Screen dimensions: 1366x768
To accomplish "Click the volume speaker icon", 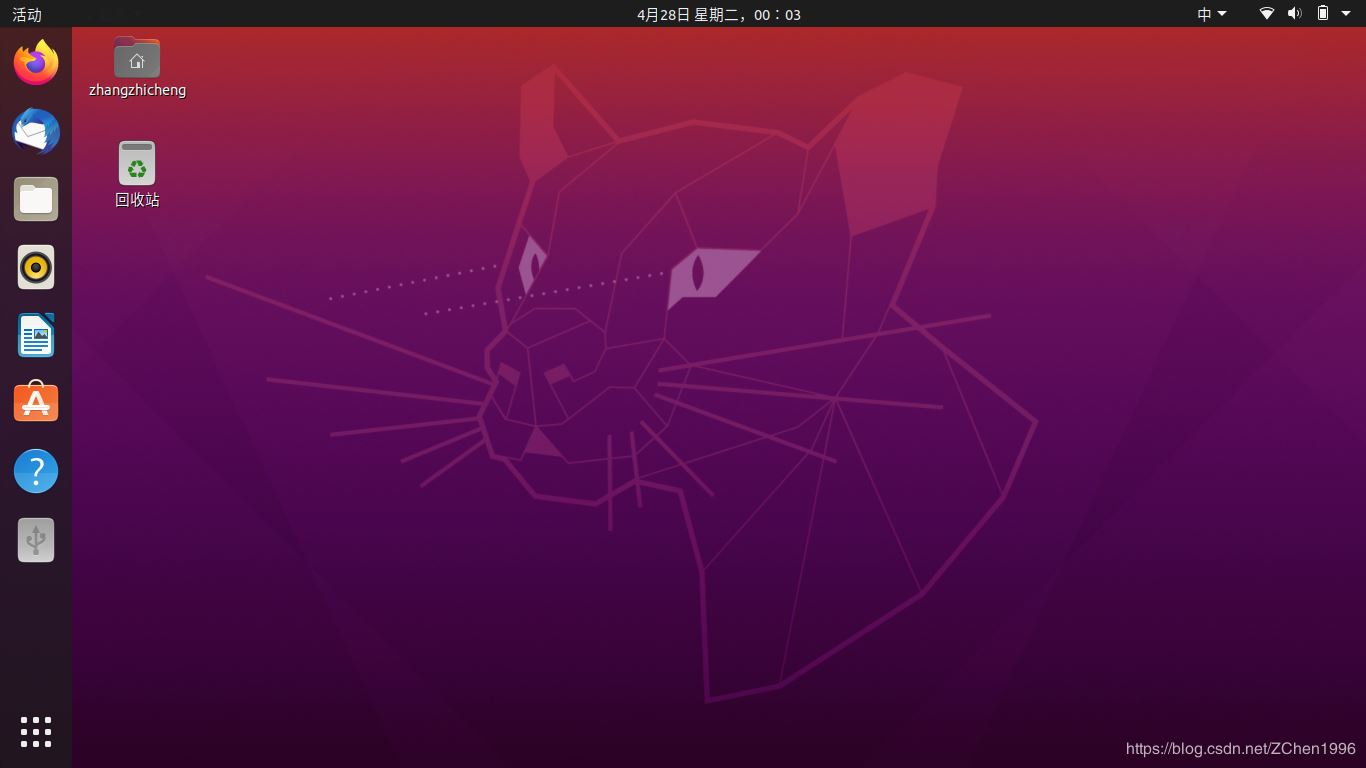I will point(1295,14).
